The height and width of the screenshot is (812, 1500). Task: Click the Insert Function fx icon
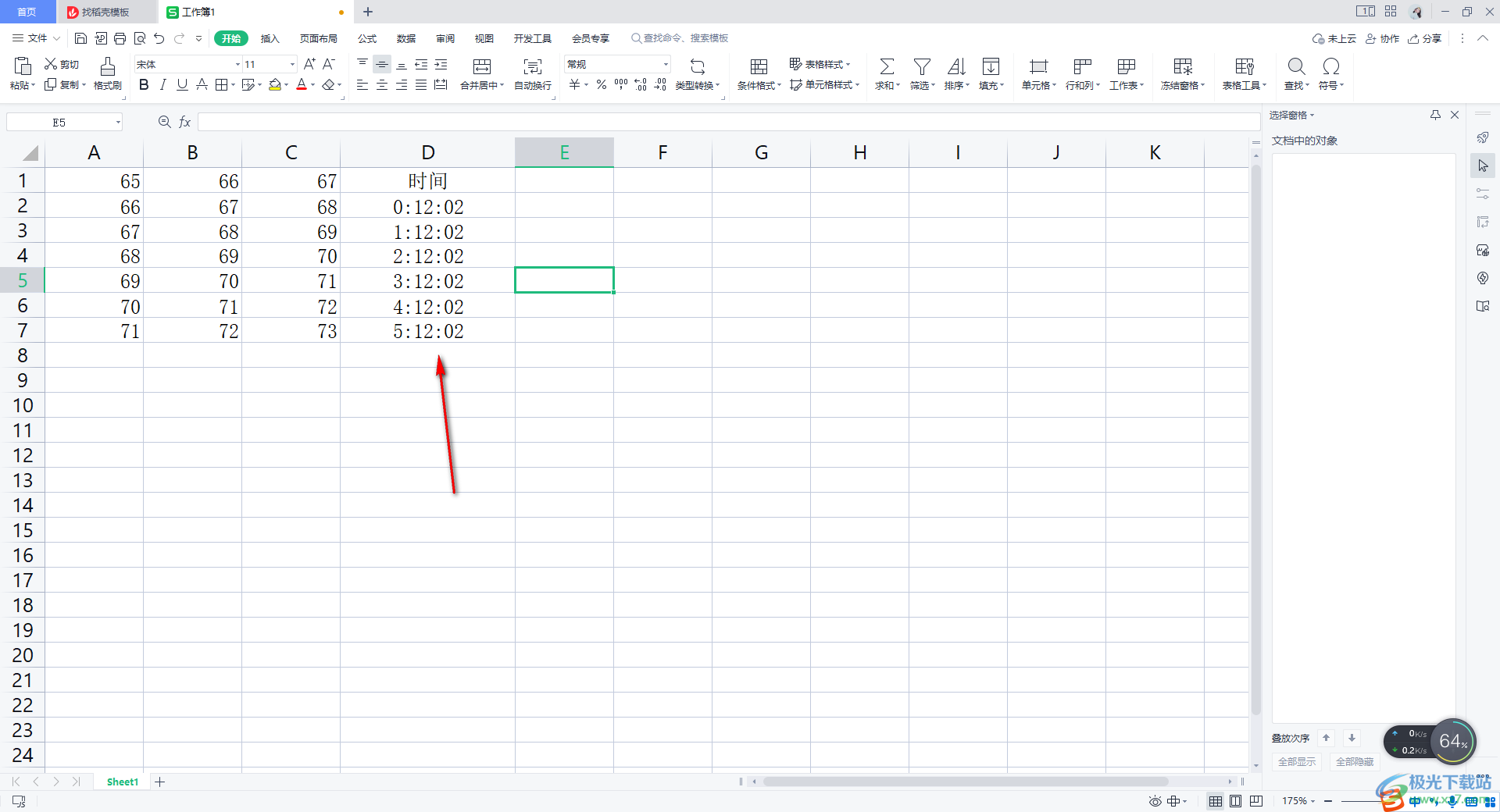point(185,122)
